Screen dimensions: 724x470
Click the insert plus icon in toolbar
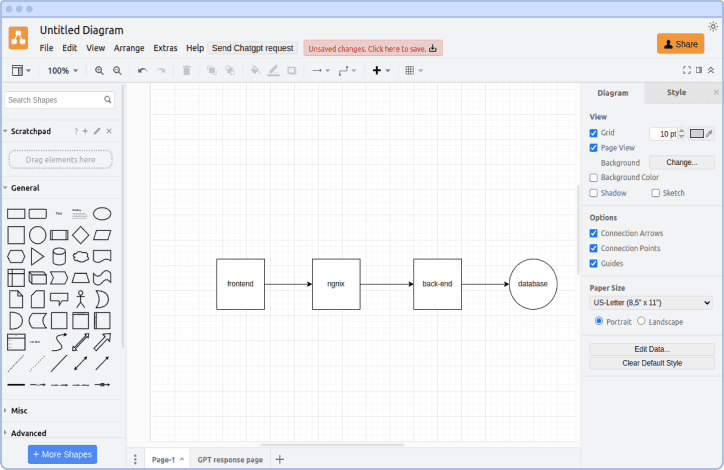click(377, 71)
